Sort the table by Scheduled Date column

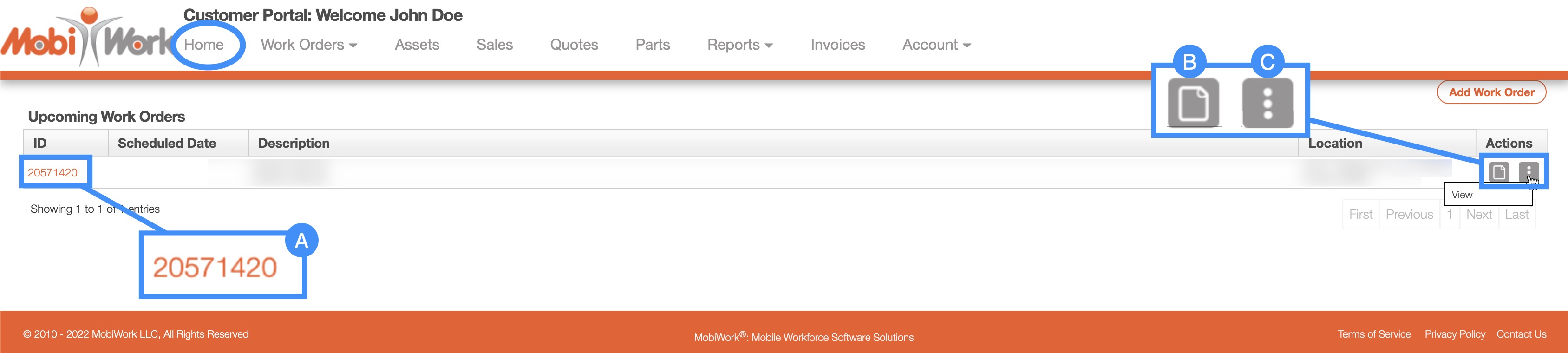coord(167,144)
